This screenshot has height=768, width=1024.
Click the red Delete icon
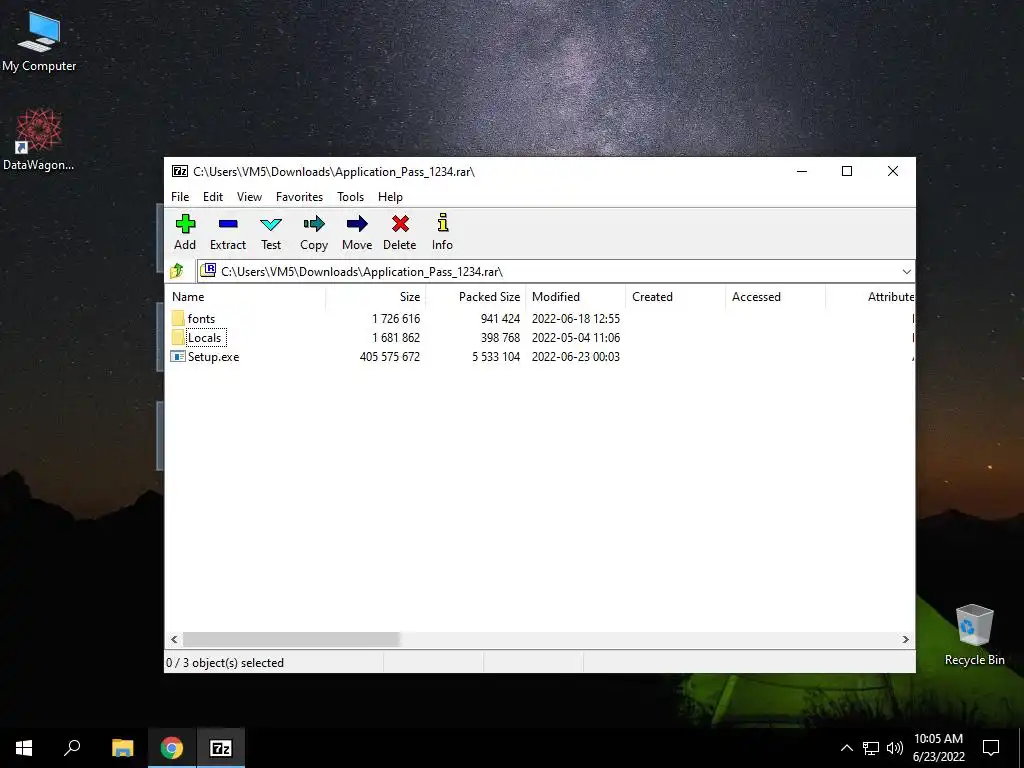(400, 224)
